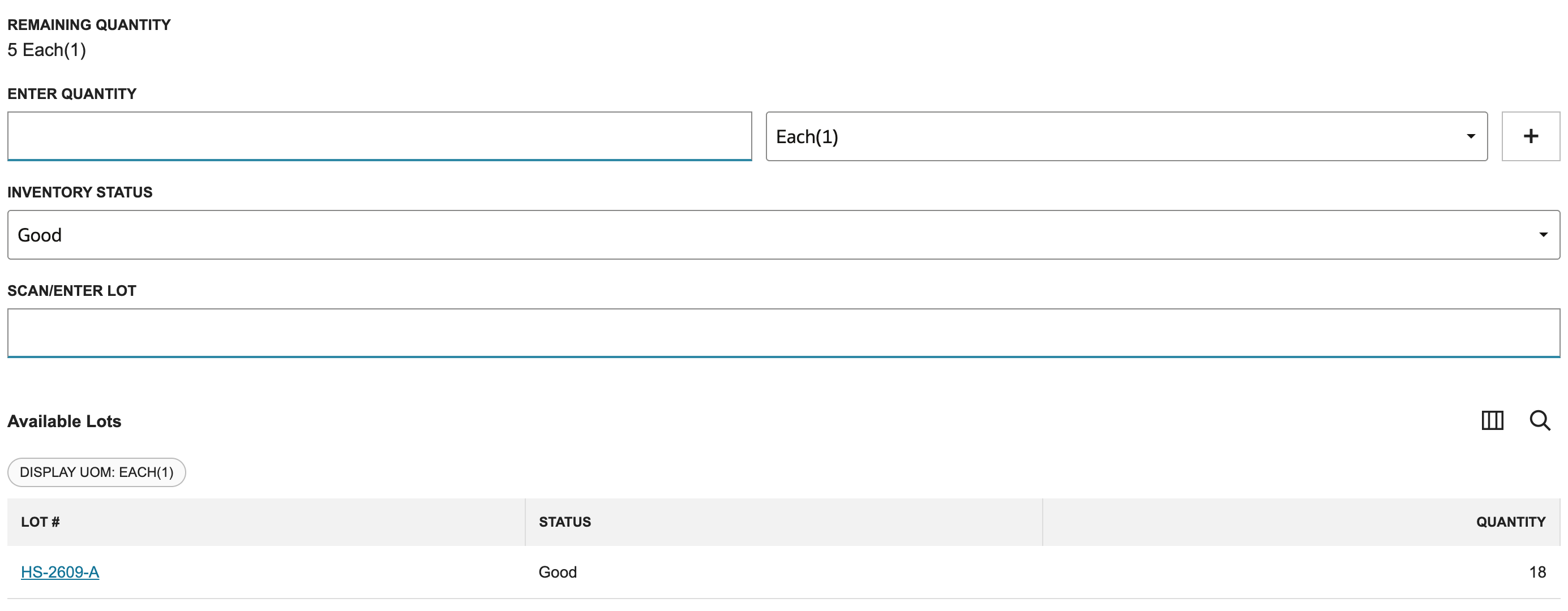Viewport: 1568px width, 611px height.
Task: Click the plus icon to add quantity
Action: click(x=1530, y=136)
